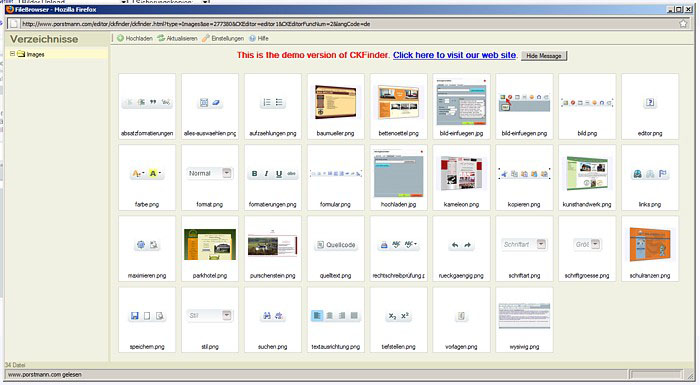Select the baumueller.png thumbnail
Image resolution: width=700 pixels, height=385 pixels.
click(336, 106)
